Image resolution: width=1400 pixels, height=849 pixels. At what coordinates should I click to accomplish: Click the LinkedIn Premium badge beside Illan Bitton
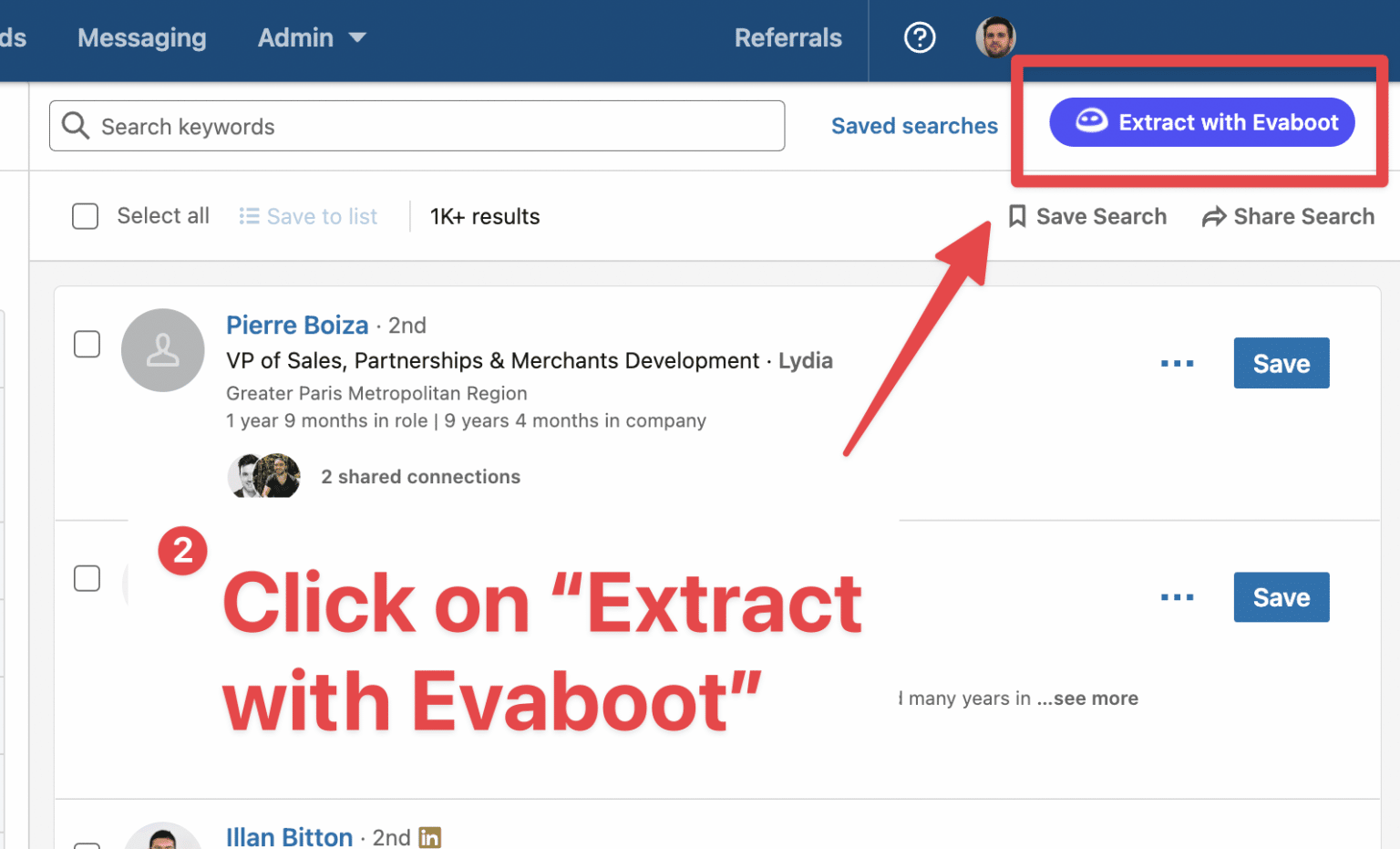[x=429, y=836]
